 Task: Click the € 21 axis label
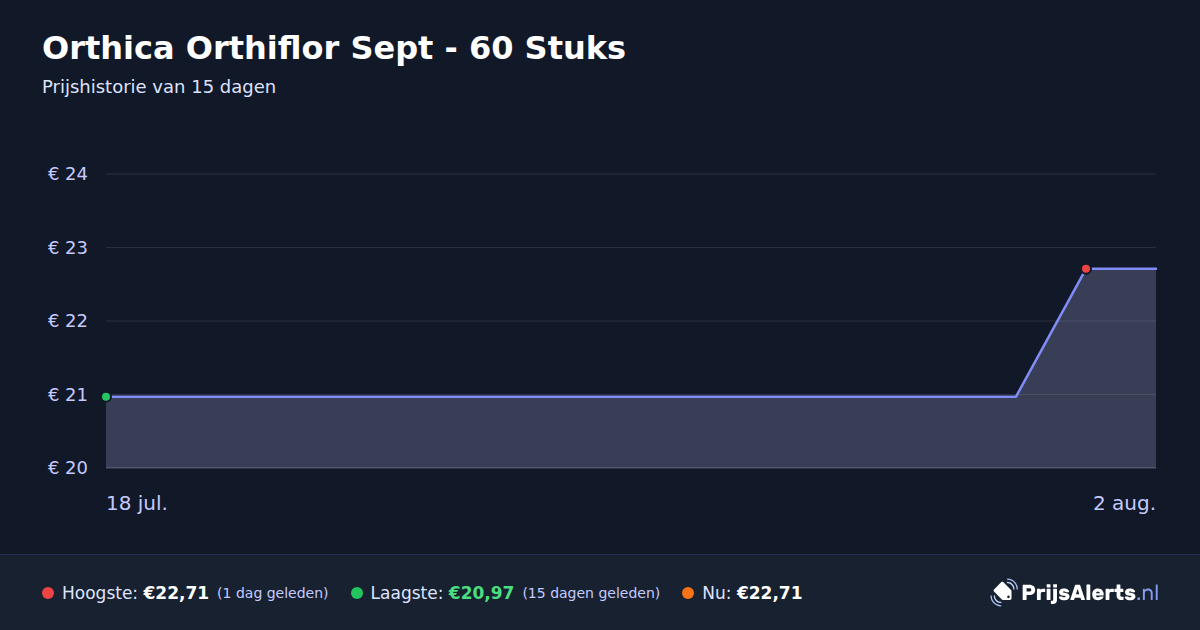tap(68, 395)
